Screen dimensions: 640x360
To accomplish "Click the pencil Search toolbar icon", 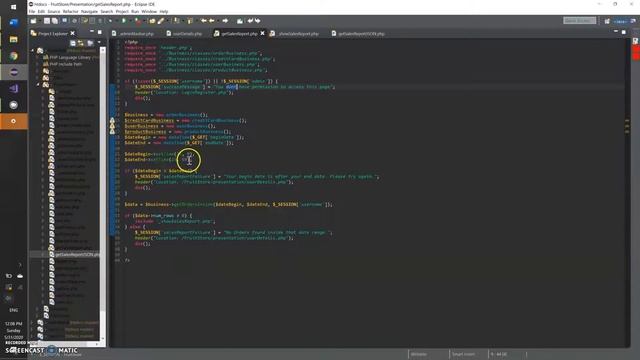I will click(161, 21).
